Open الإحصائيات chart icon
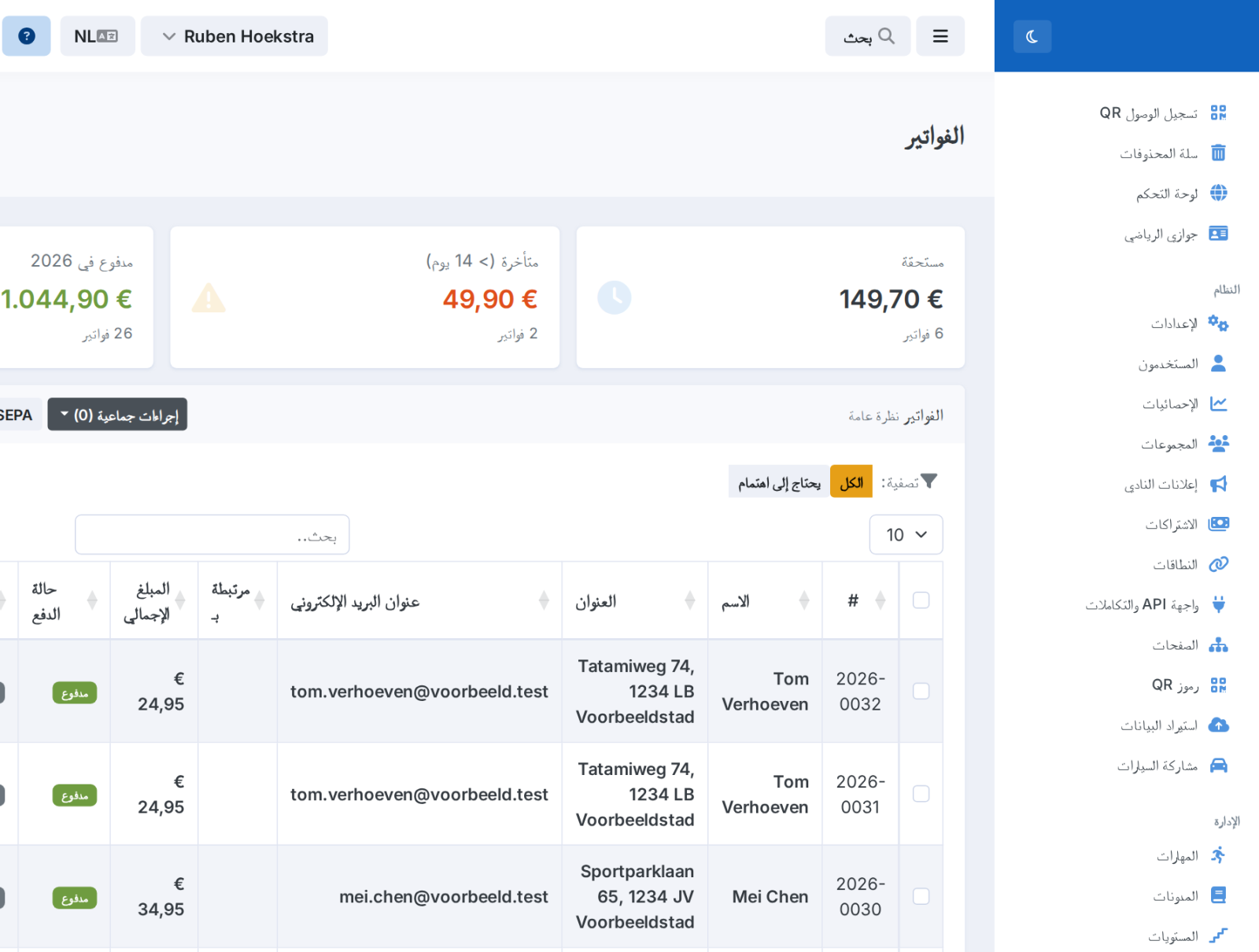1259x952 pixels. 1218,404
